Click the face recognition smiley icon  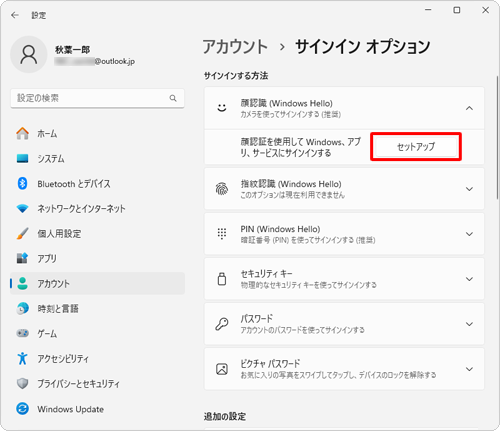[222, 108]
